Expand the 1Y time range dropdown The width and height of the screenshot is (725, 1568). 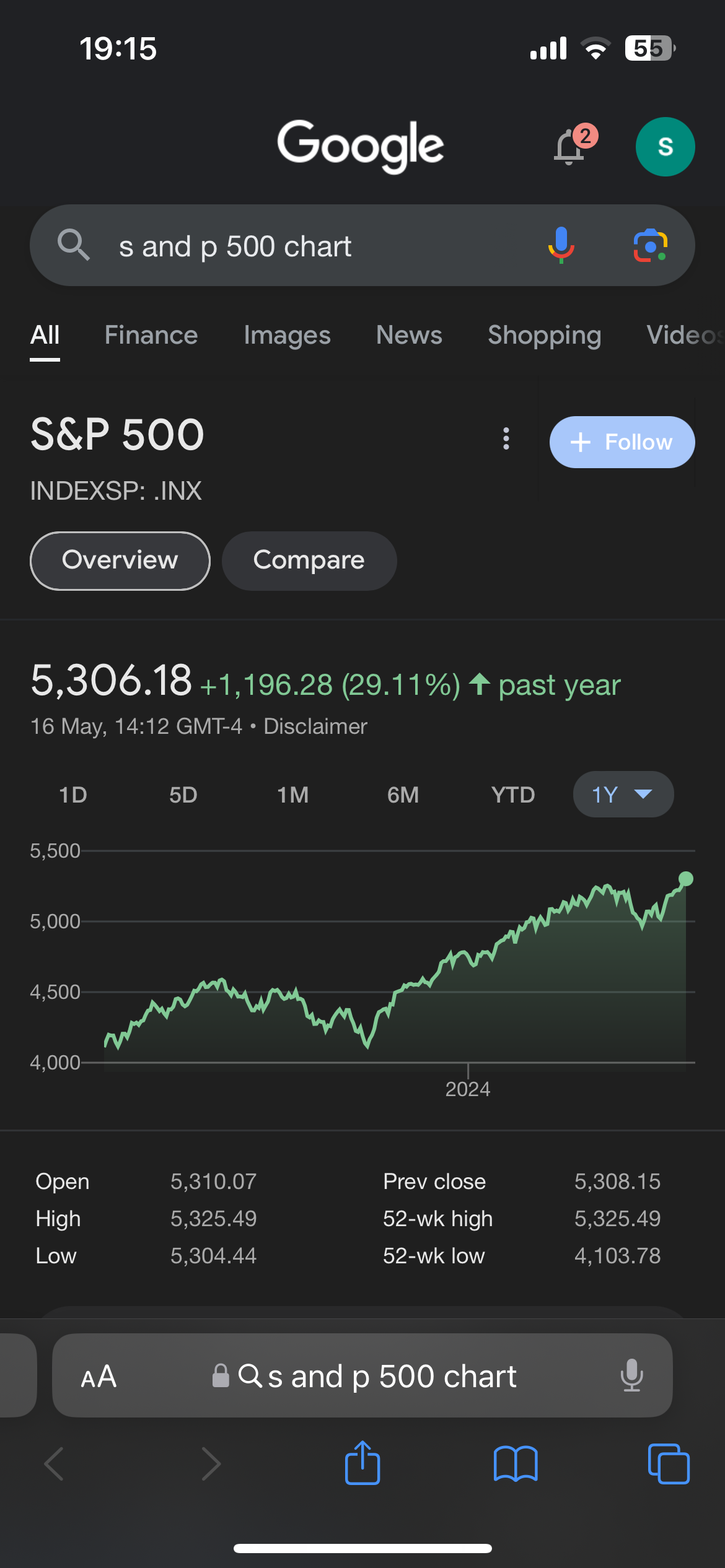[x=623, y=795]
